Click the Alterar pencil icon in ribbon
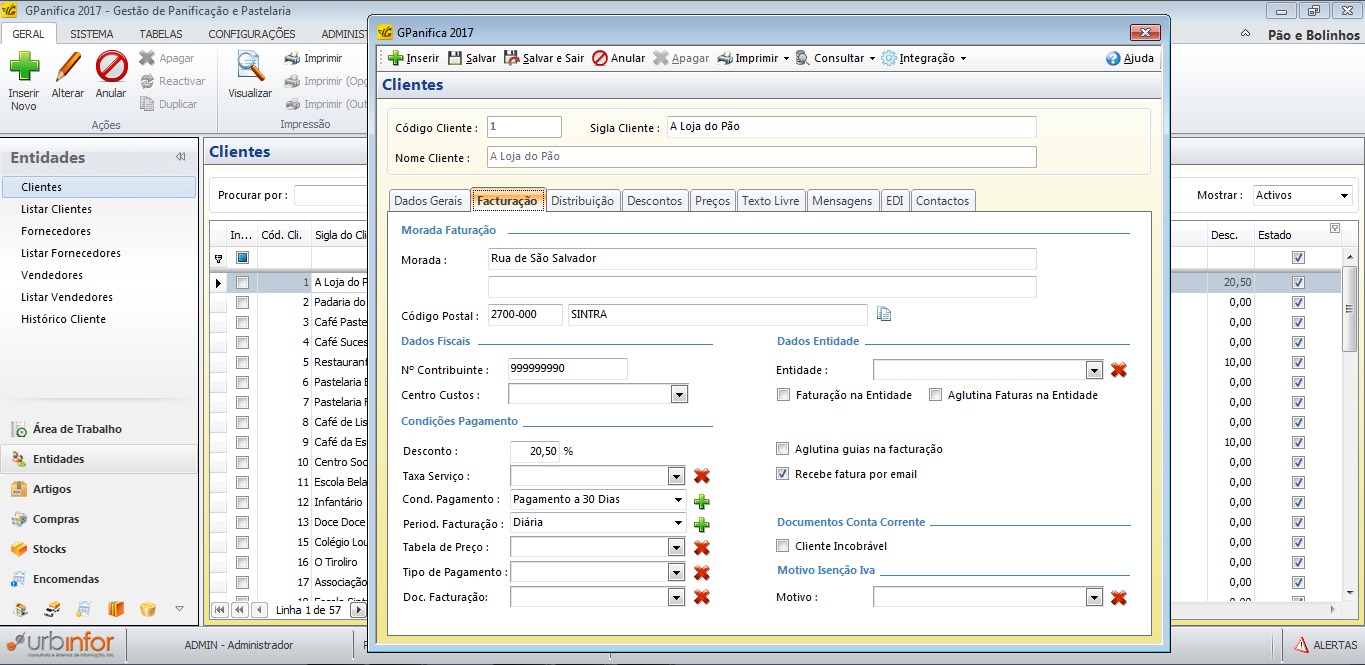This screenshot has width=1365, height=665. pyautogui.click(x=68, y=67)
